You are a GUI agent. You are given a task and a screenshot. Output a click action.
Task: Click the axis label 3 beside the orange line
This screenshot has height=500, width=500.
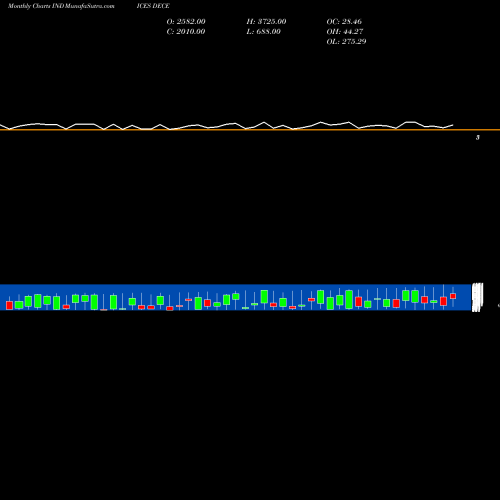tap(478, 137)
